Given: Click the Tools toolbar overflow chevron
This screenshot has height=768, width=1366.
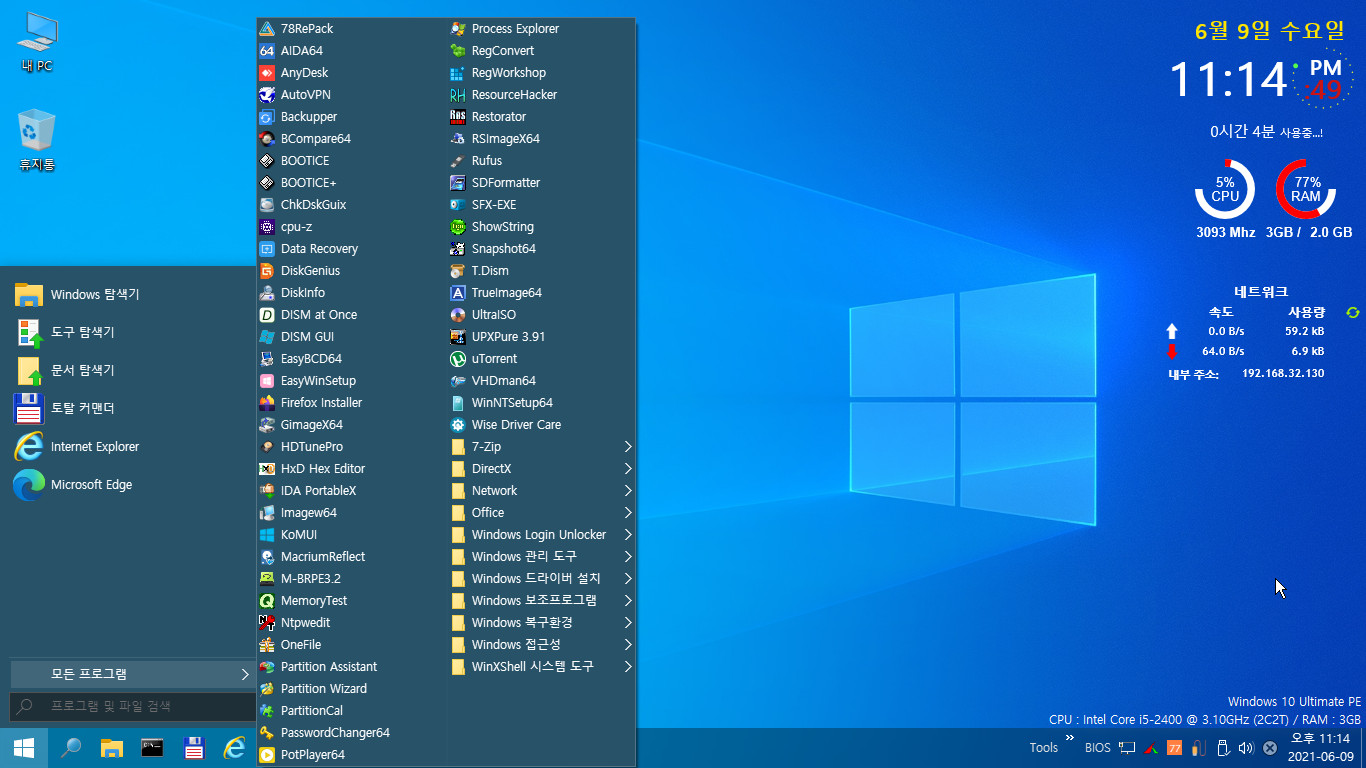Looking at the screenshot, I should [1070, 738].
